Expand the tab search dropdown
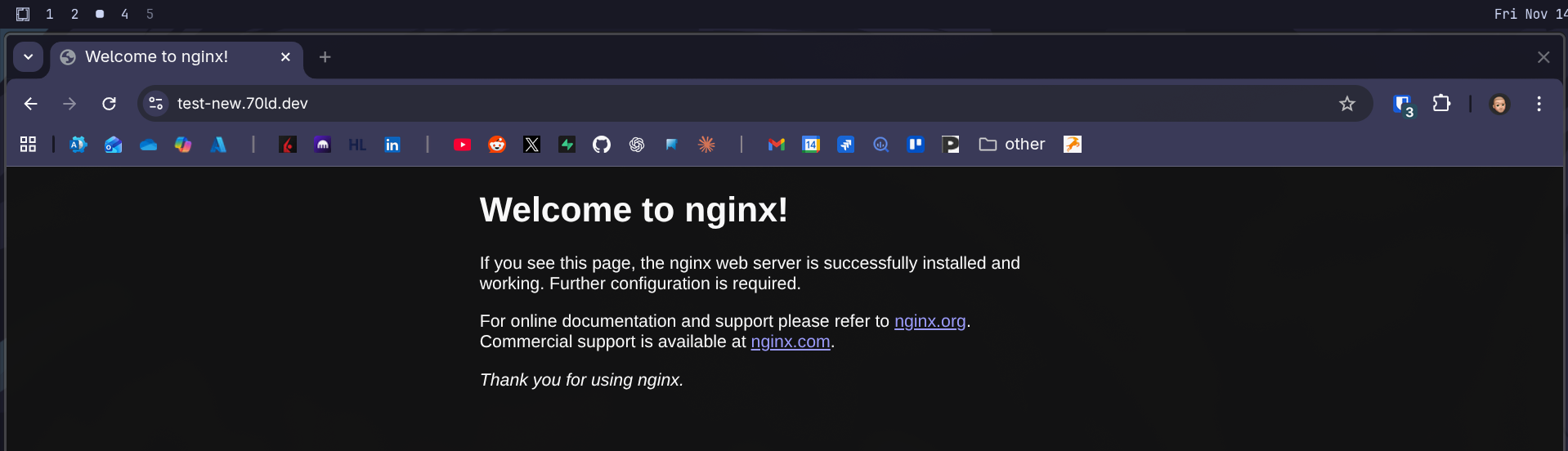1568x451 pixels. tap(29, 57)
